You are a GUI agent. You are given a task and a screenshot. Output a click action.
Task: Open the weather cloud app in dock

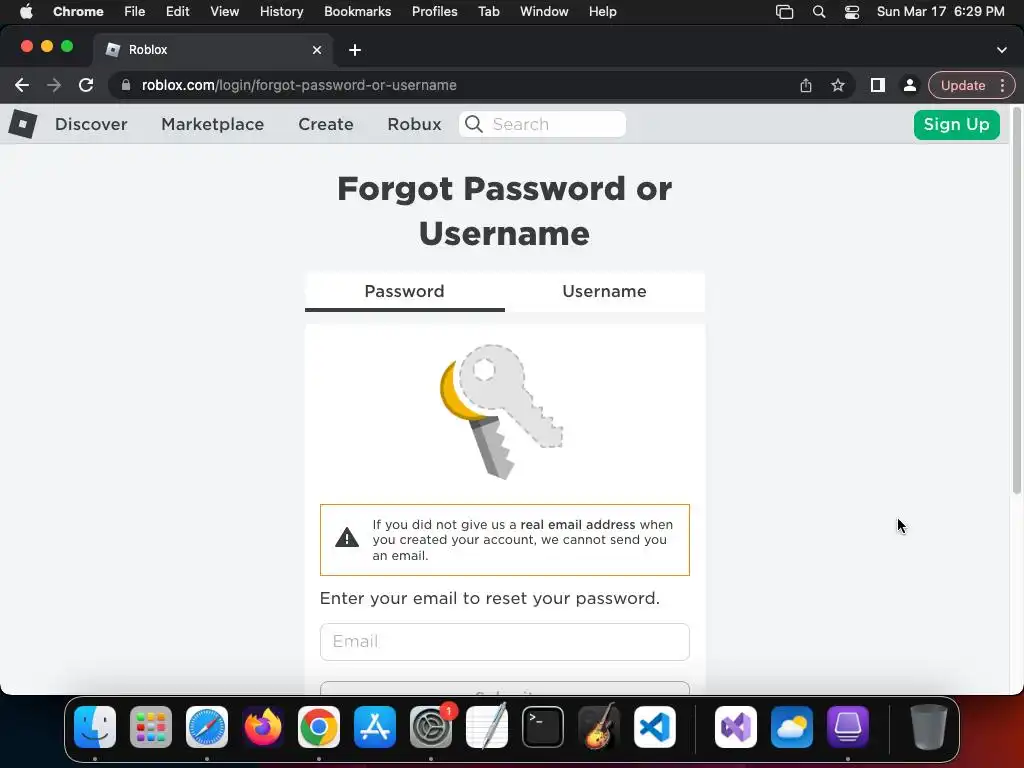(x=792, y=727)
